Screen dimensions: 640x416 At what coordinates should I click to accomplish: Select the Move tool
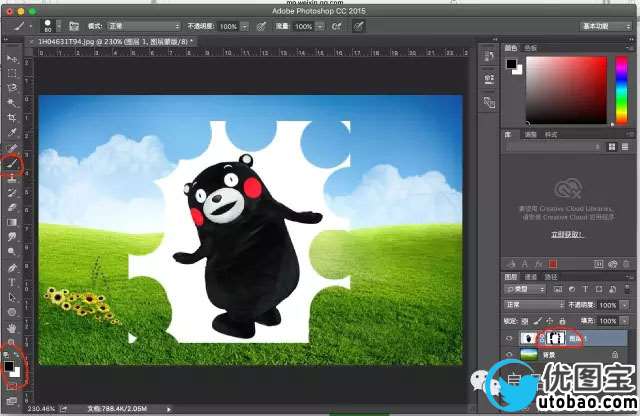click(x=12, y=59)
